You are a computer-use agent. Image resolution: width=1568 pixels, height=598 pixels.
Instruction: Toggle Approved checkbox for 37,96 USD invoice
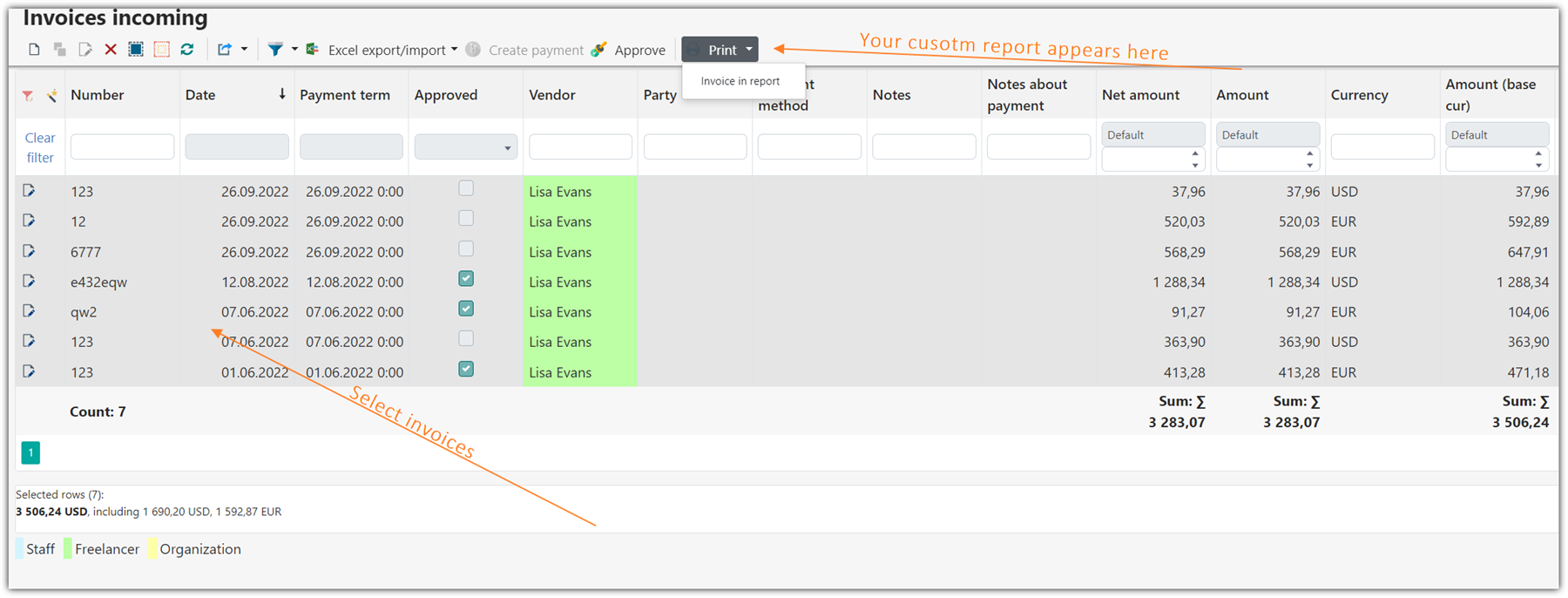(466, 188)
